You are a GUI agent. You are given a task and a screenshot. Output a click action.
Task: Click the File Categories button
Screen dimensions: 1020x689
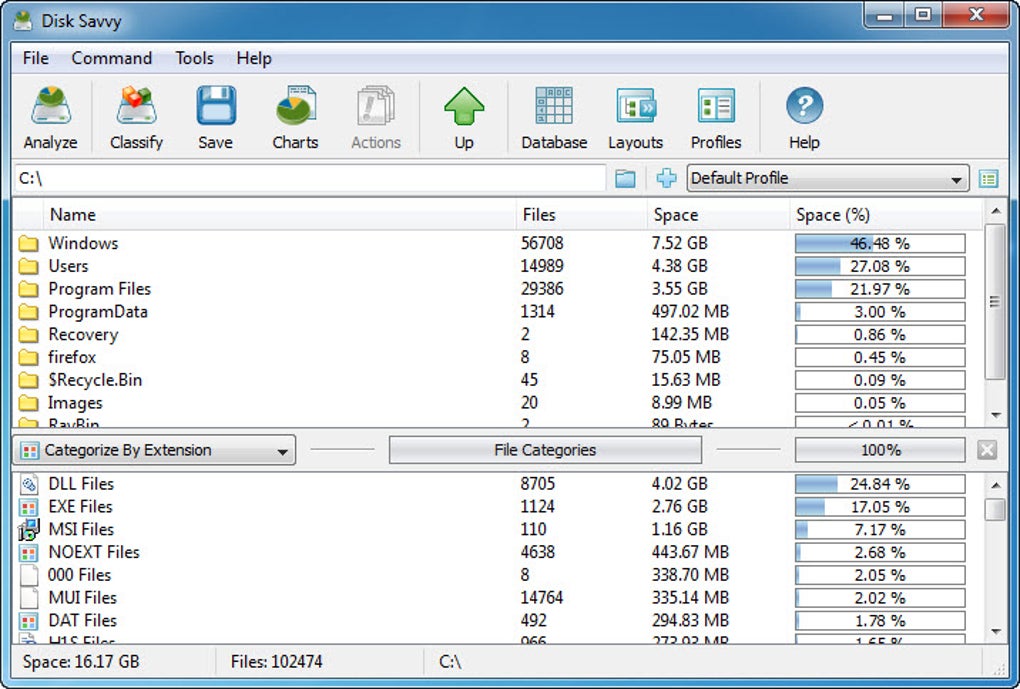(545, 450)
